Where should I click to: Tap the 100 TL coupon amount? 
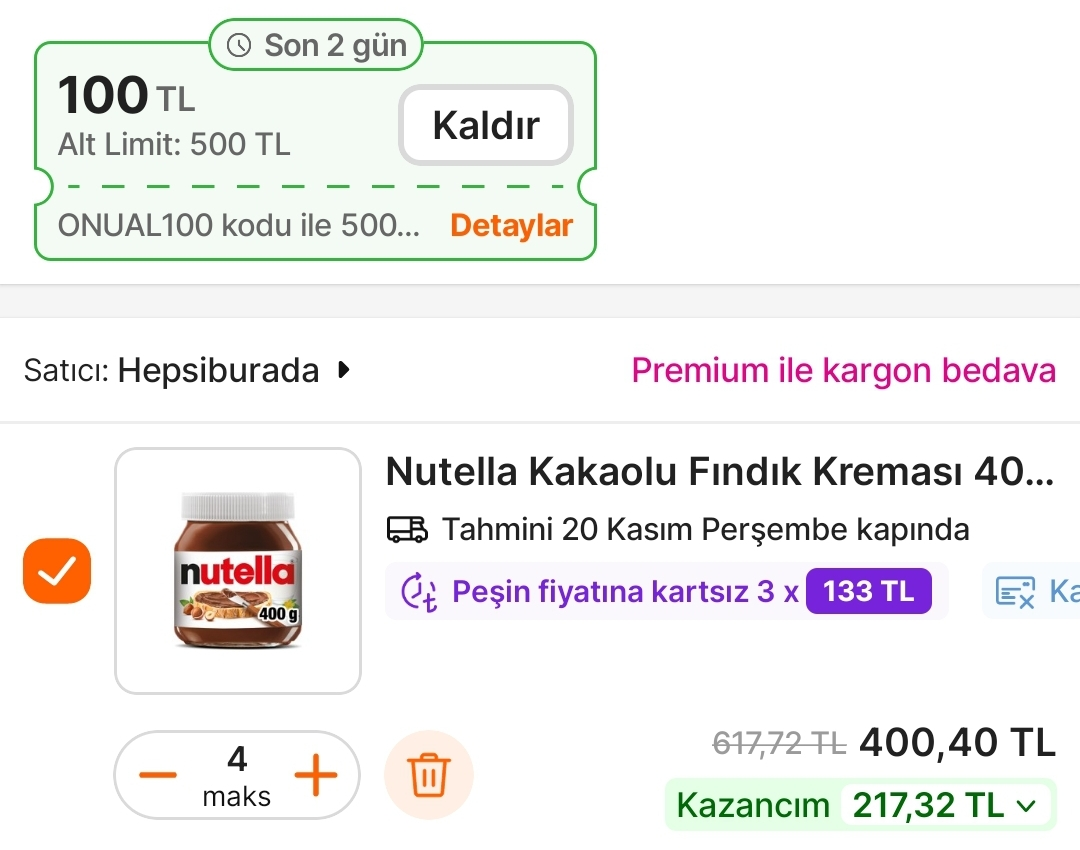click(126, 97)
